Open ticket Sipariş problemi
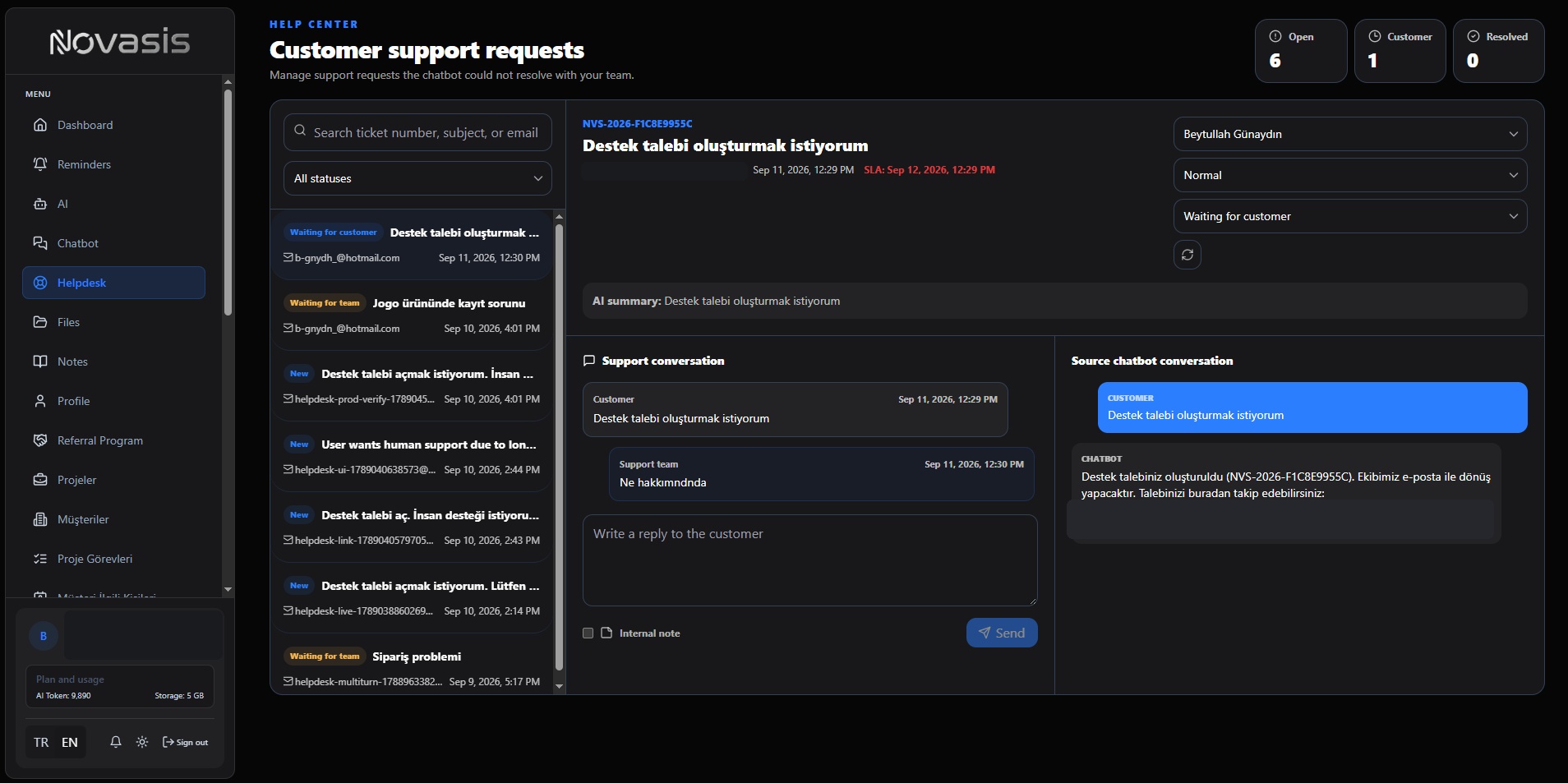Viewport: 1568px width, 783px height. tap(412, 669)
